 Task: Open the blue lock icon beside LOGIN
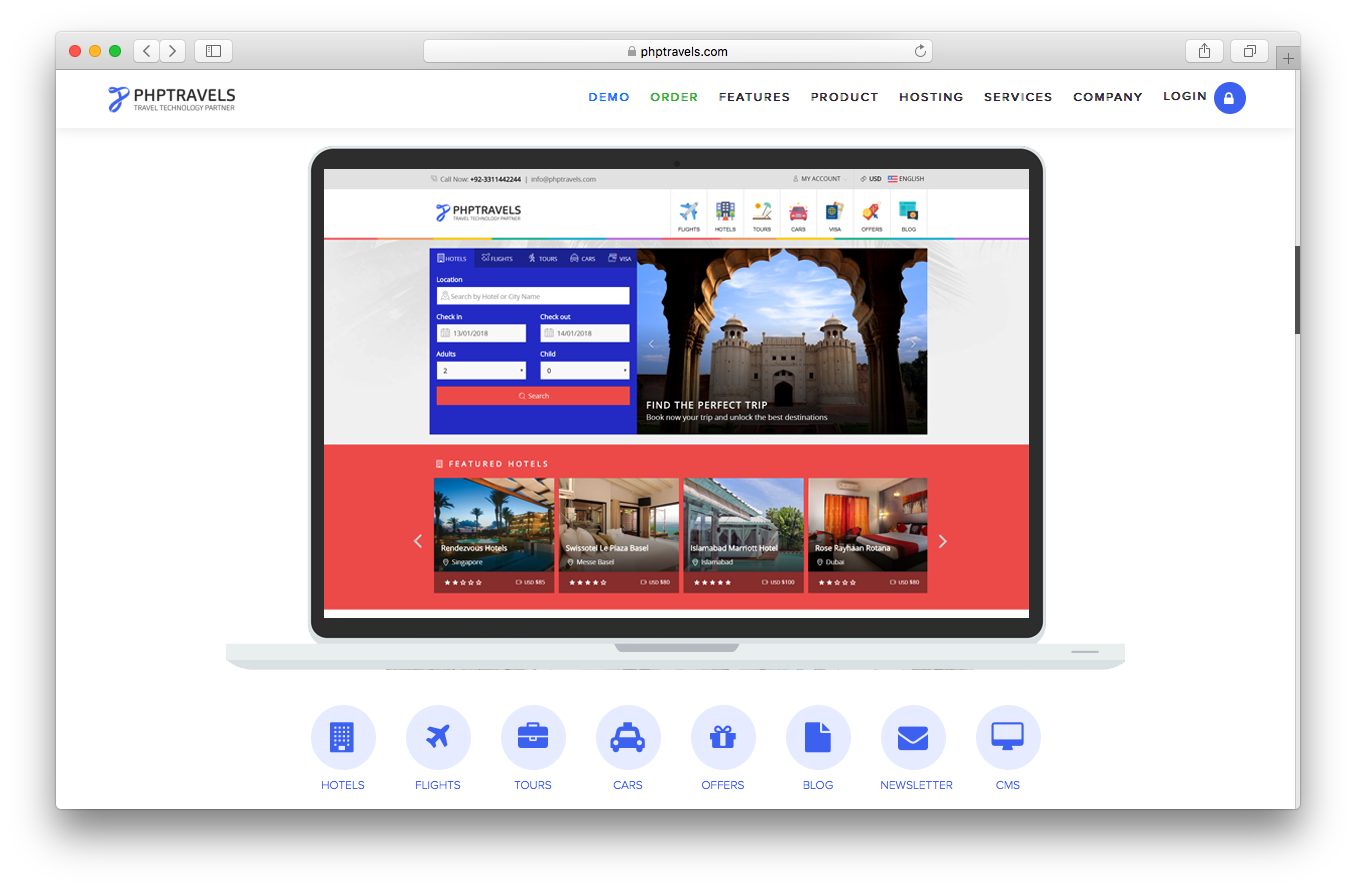pos(1230,97)
